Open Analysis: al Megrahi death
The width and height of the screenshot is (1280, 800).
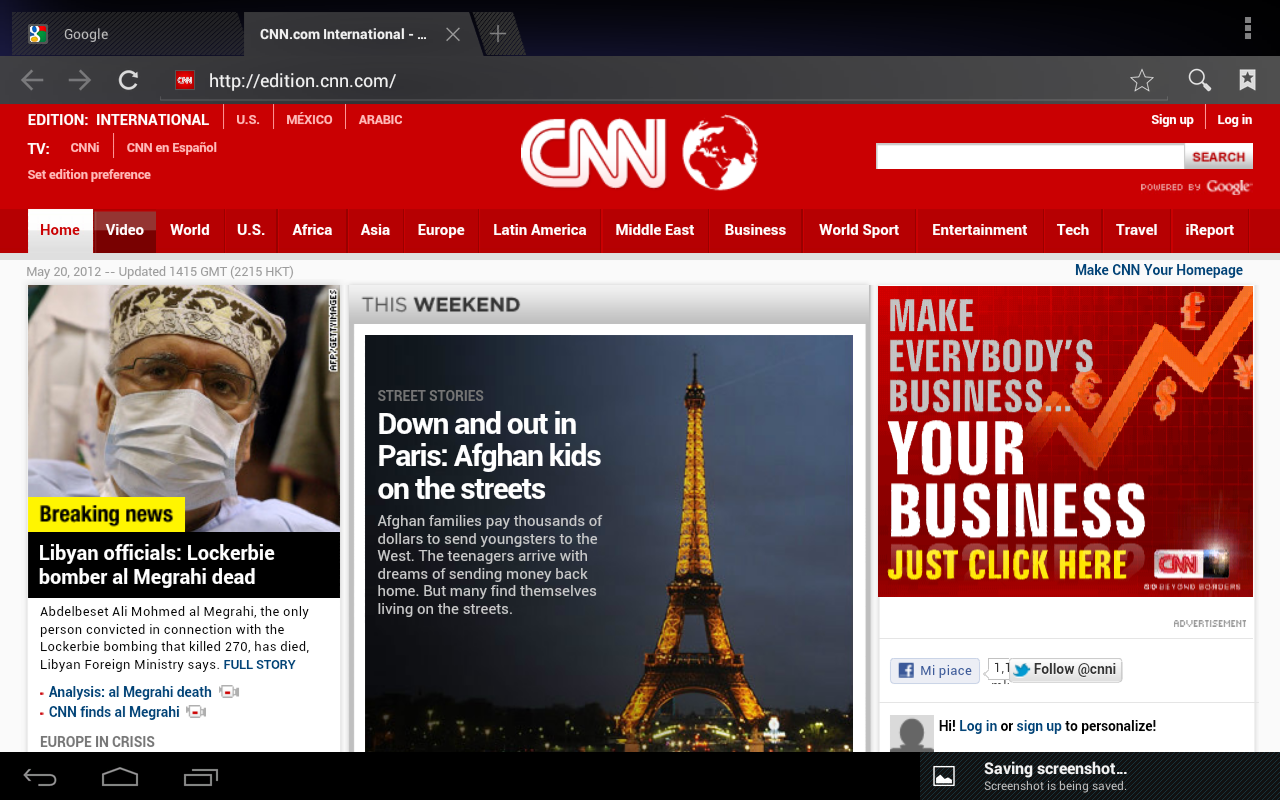[130, 692]
